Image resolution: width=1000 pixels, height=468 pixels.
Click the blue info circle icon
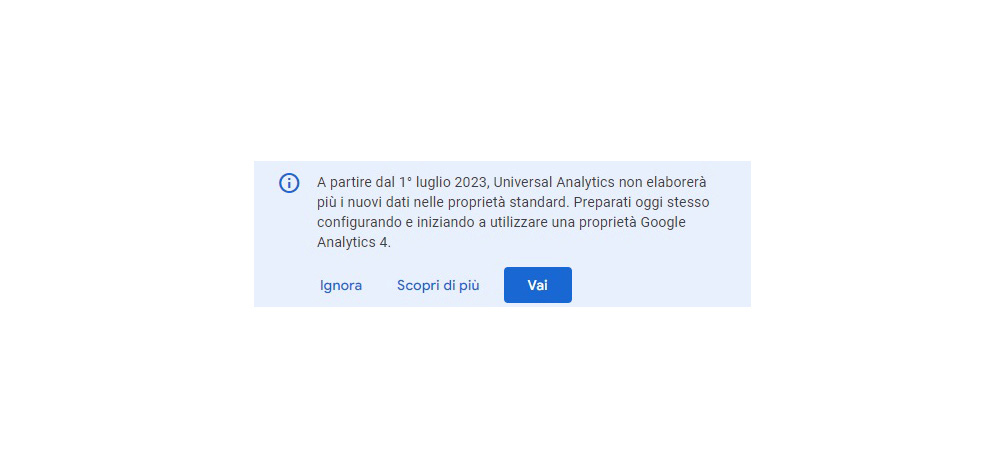(289, 183)
